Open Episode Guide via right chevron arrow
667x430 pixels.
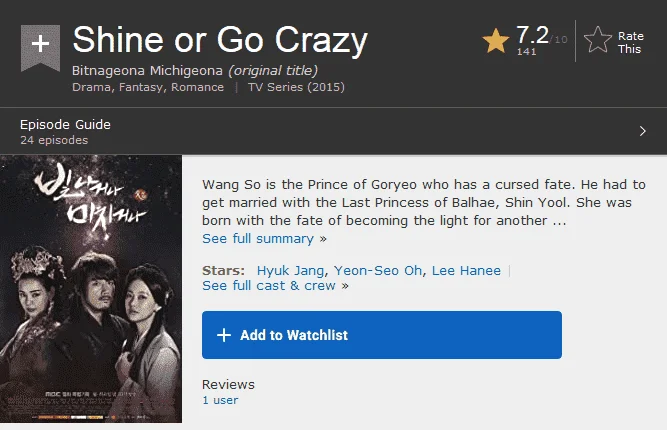[643, 131]
